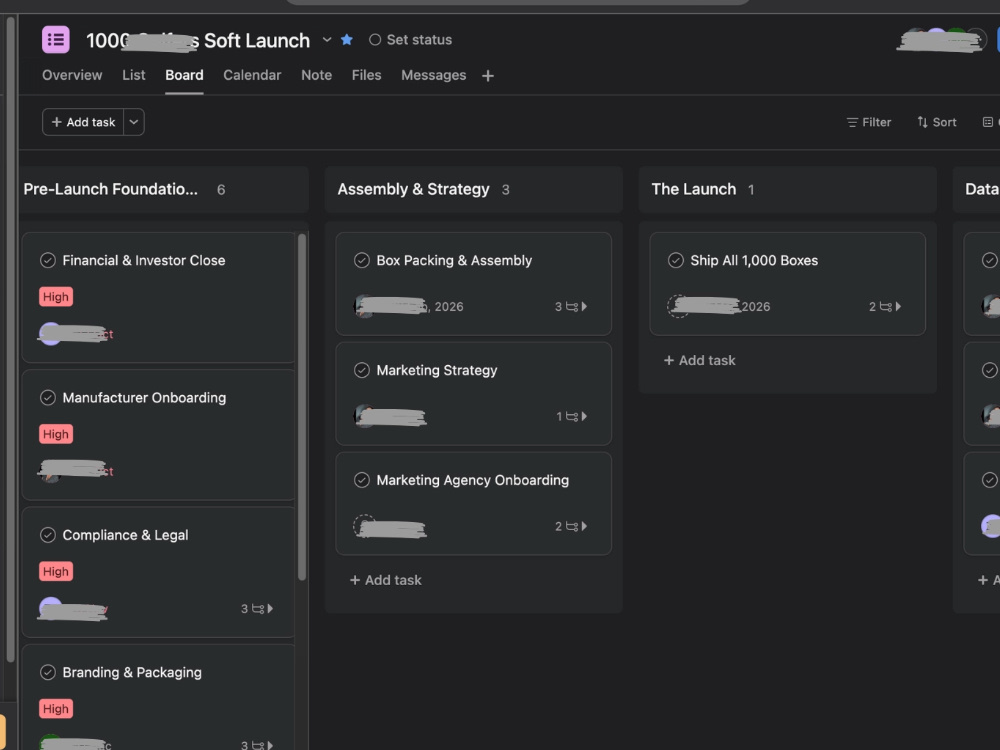The height and width of the screenshot is (750, 1000).
Task: Open Compliance & Legal task title
Action: (125, 535)
